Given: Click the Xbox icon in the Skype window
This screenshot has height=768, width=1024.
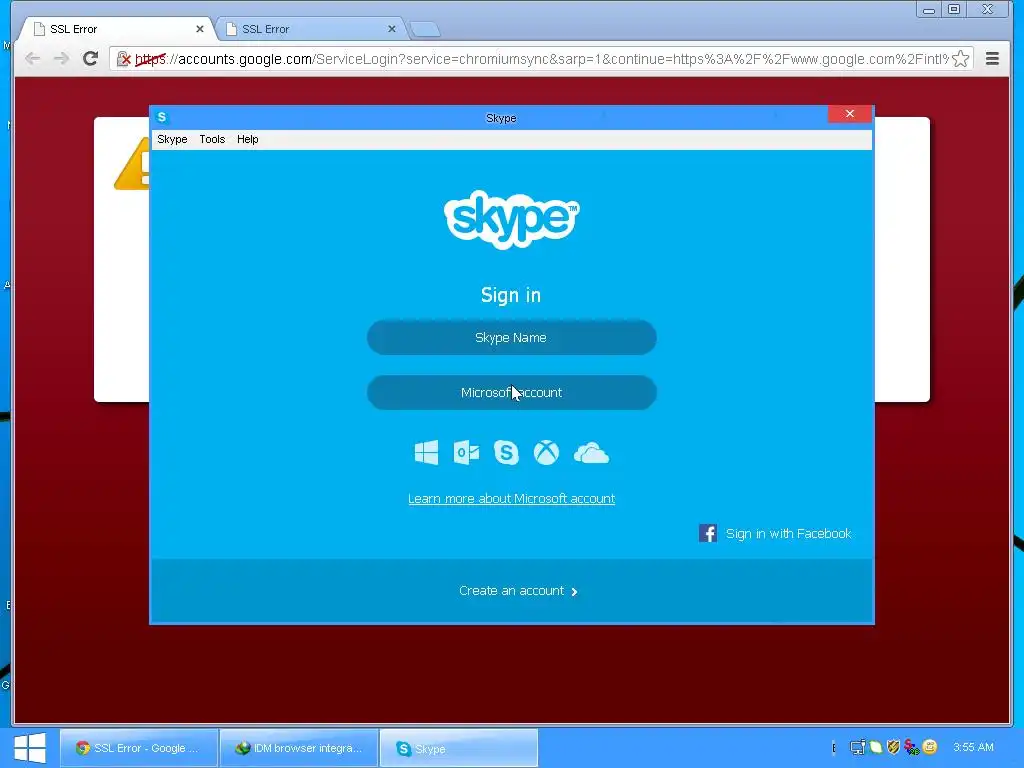Looking at the screenshot, I should pos(547,453).
